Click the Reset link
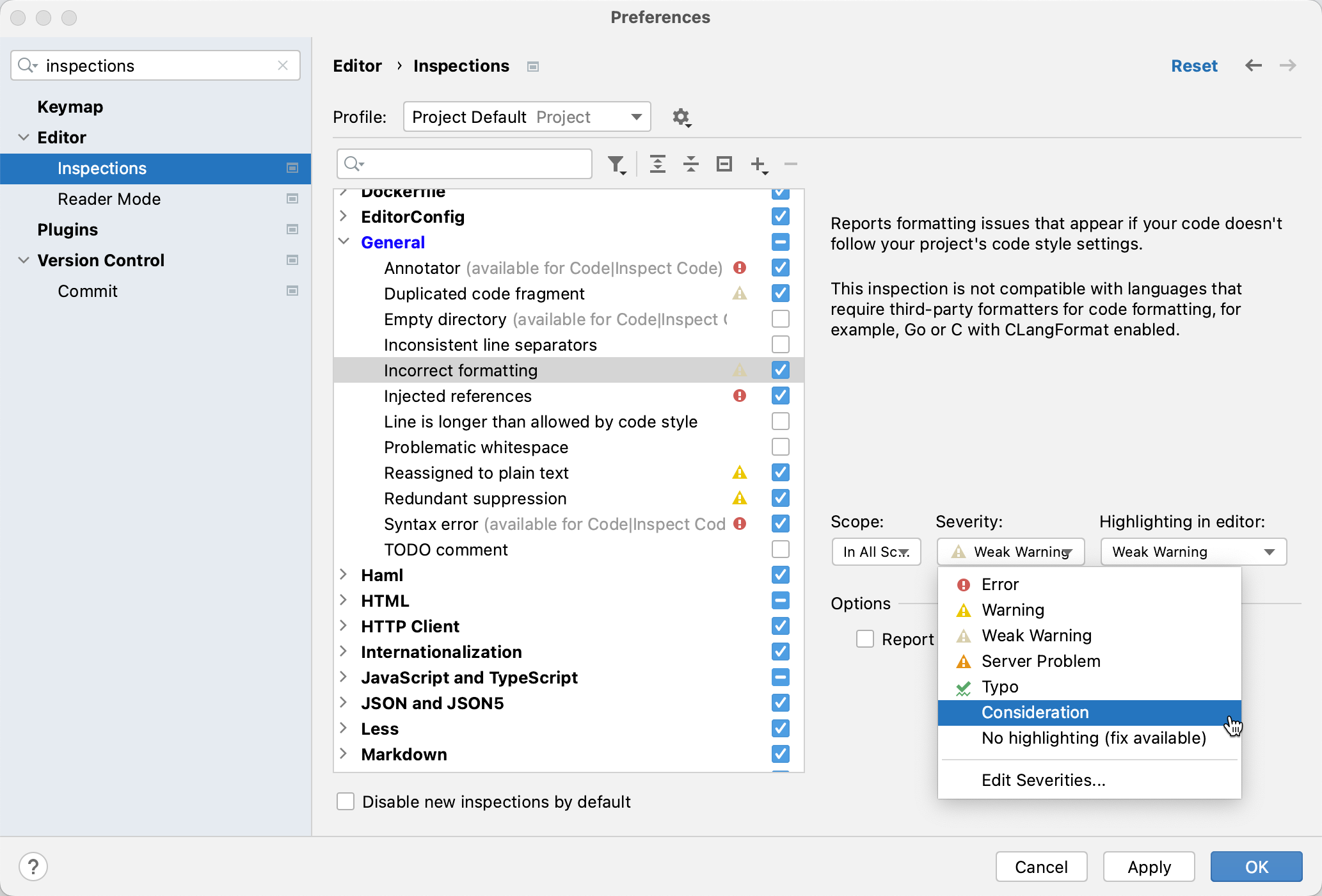This screenshot has height=896, width=1322. [1193, 66]
